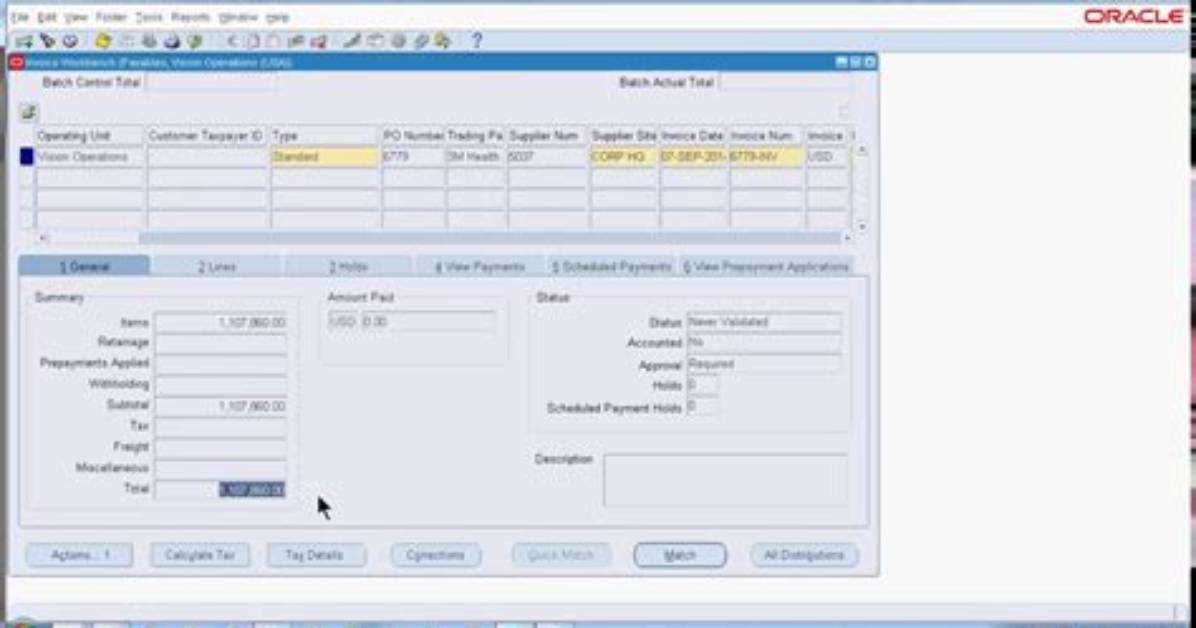Click the Actions... 1 button
The image size is (1196, 628).
click(x=80, y=555)
